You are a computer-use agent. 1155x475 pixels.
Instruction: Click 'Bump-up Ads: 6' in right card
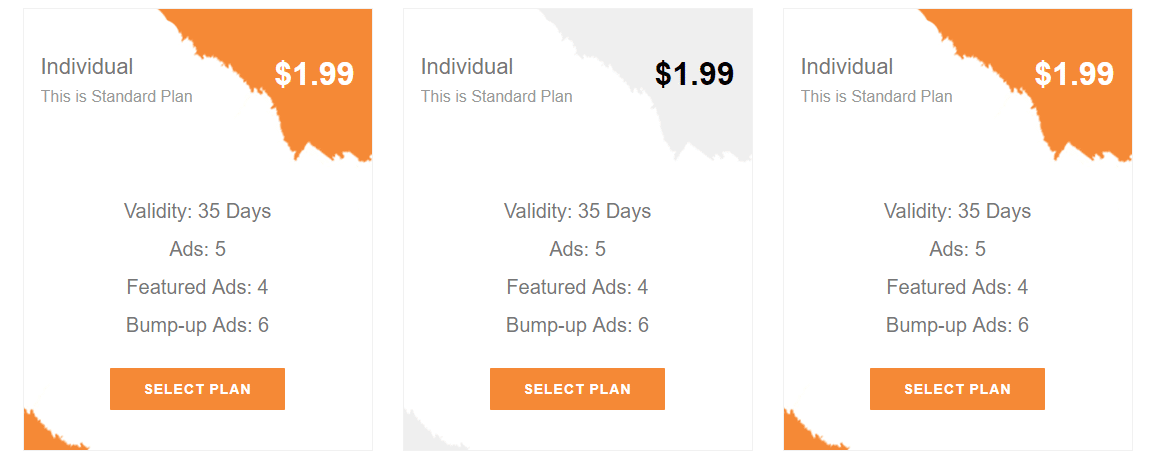pos(957,325)
